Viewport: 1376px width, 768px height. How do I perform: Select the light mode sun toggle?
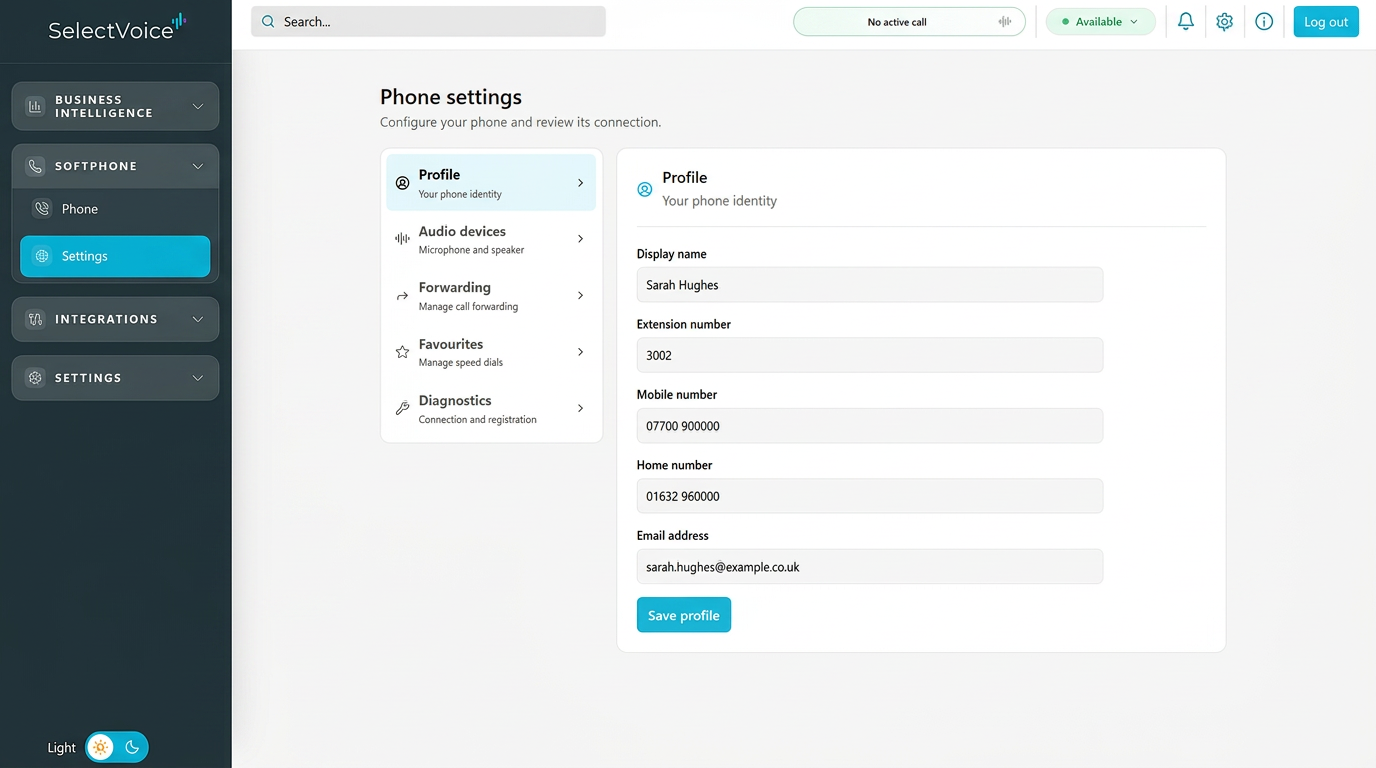(x=100, y=747)
